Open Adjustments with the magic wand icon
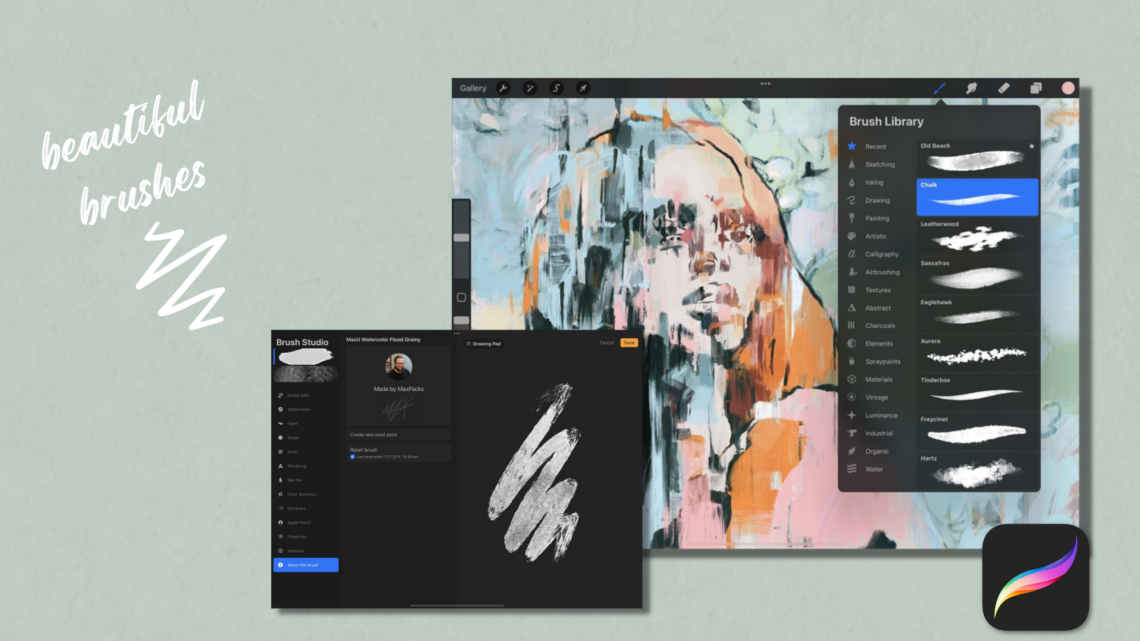The image size is (1140, 641). (x=530, y=88)
